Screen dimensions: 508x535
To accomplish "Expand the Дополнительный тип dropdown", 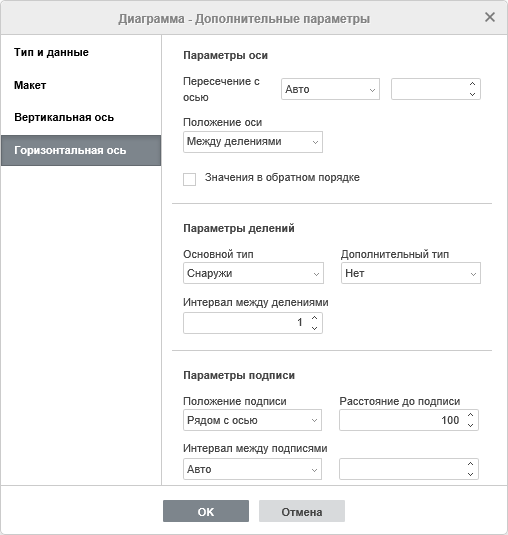I will point(411,273).
